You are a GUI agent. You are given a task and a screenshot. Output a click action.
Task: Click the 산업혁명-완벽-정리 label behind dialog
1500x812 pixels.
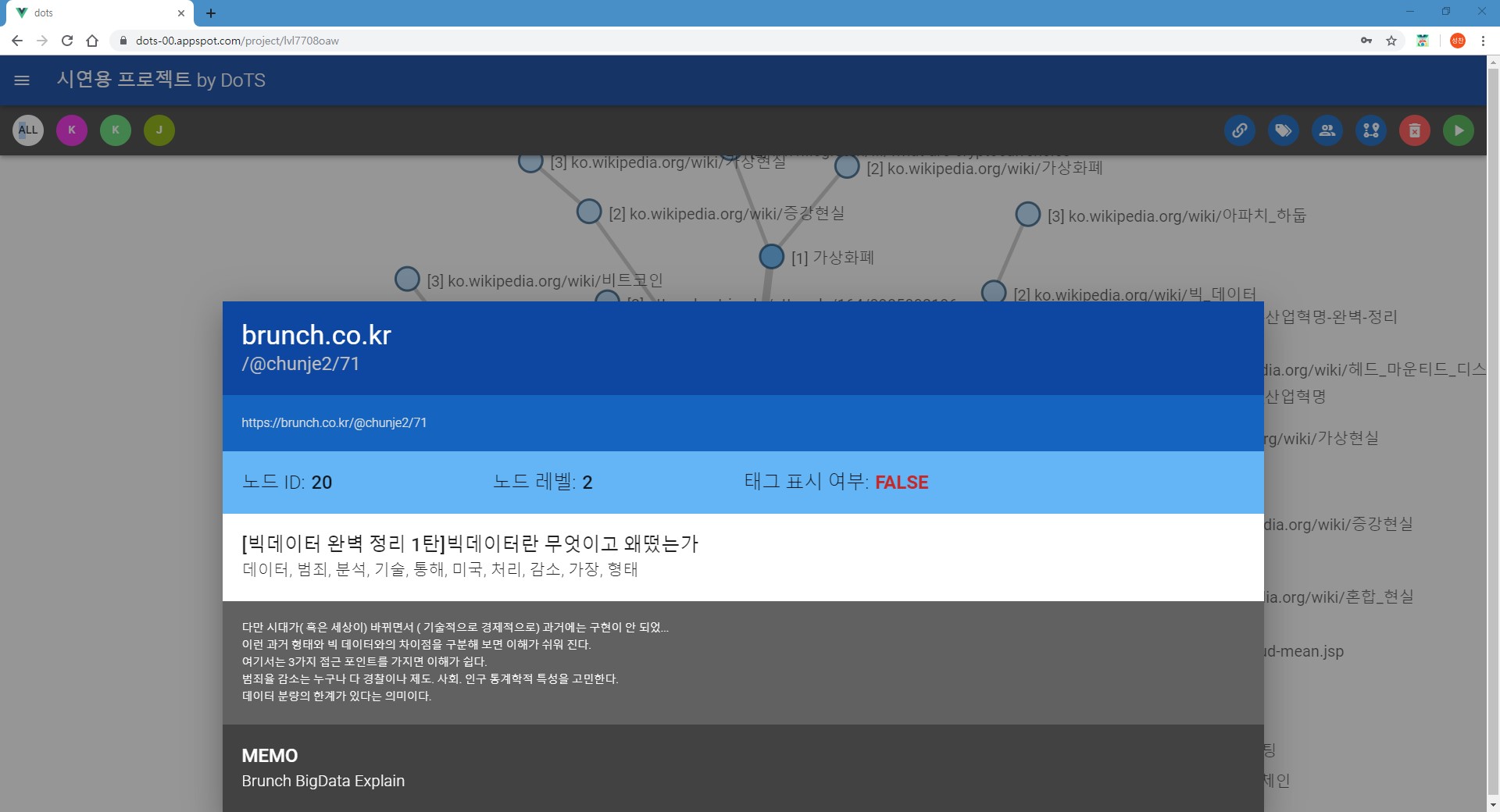coord(1331,317)
